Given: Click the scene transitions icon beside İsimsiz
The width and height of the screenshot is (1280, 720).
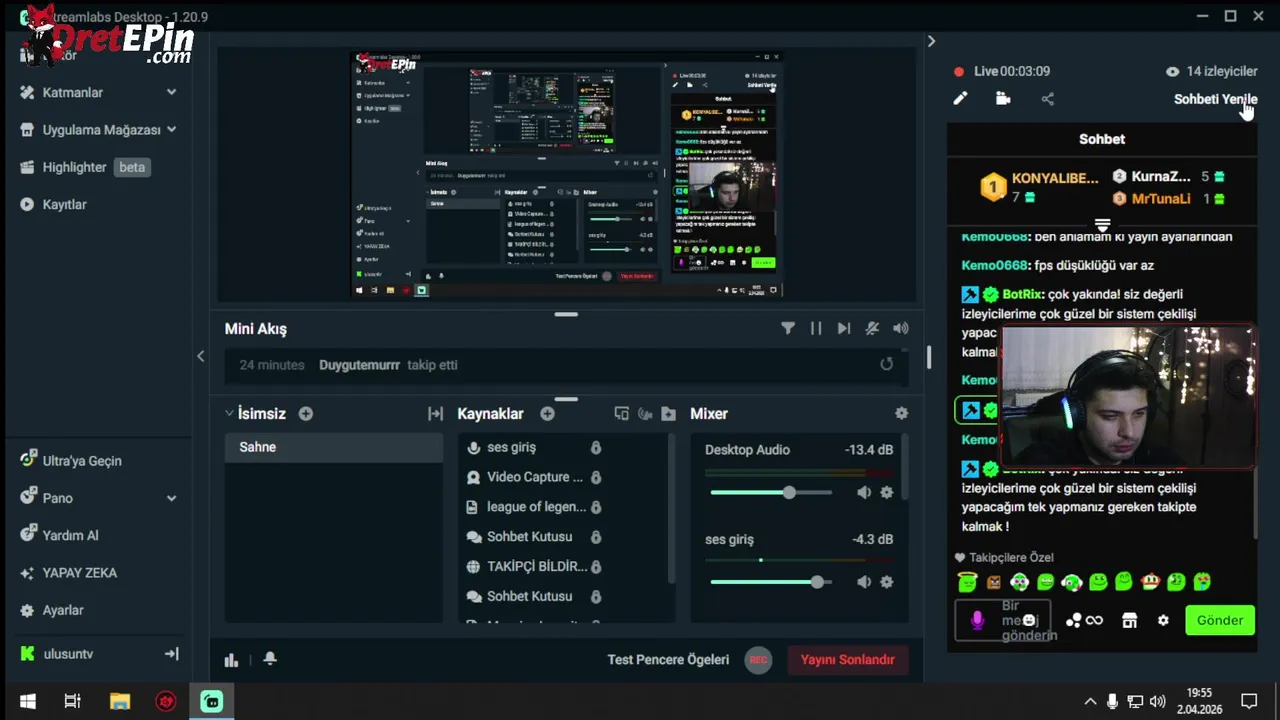Looking at the screenshot, I should point(435,413).
